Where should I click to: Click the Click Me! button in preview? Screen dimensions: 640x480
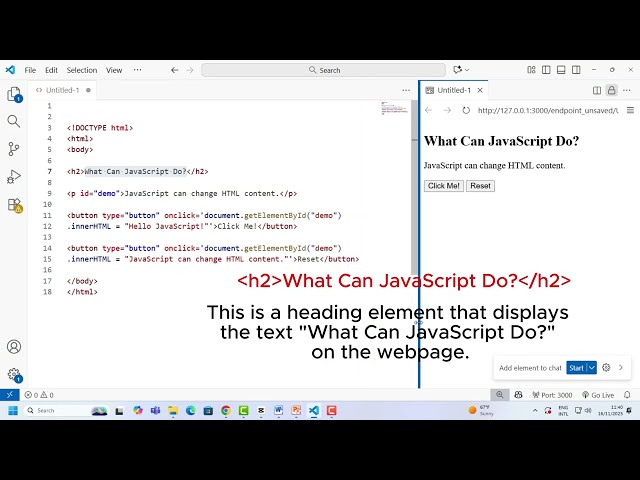click(444, 186)
